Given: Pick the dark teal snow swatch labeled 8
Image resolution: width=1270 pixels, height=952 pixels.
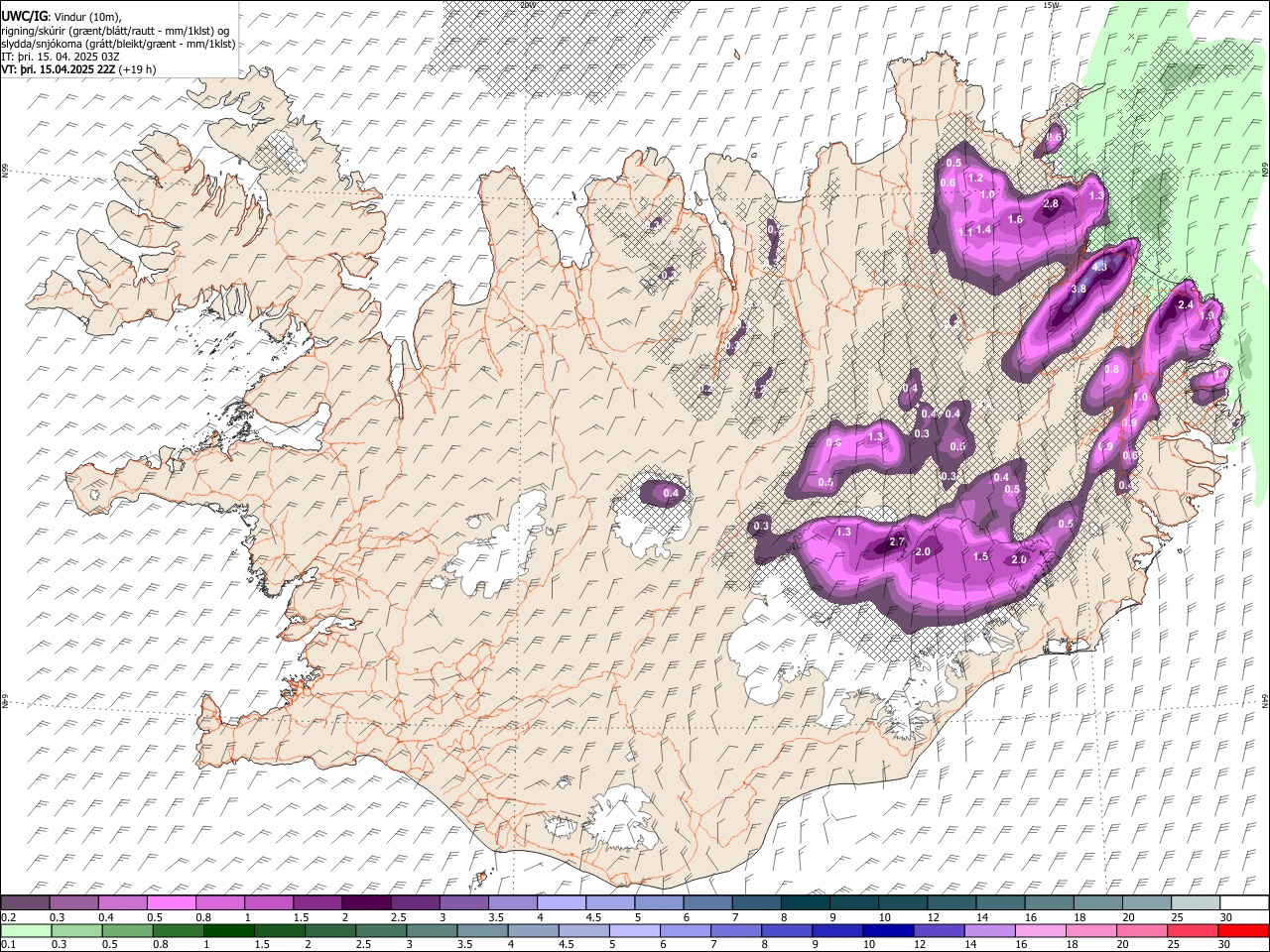Looking at the screenshot, I should tap(806, 902).
